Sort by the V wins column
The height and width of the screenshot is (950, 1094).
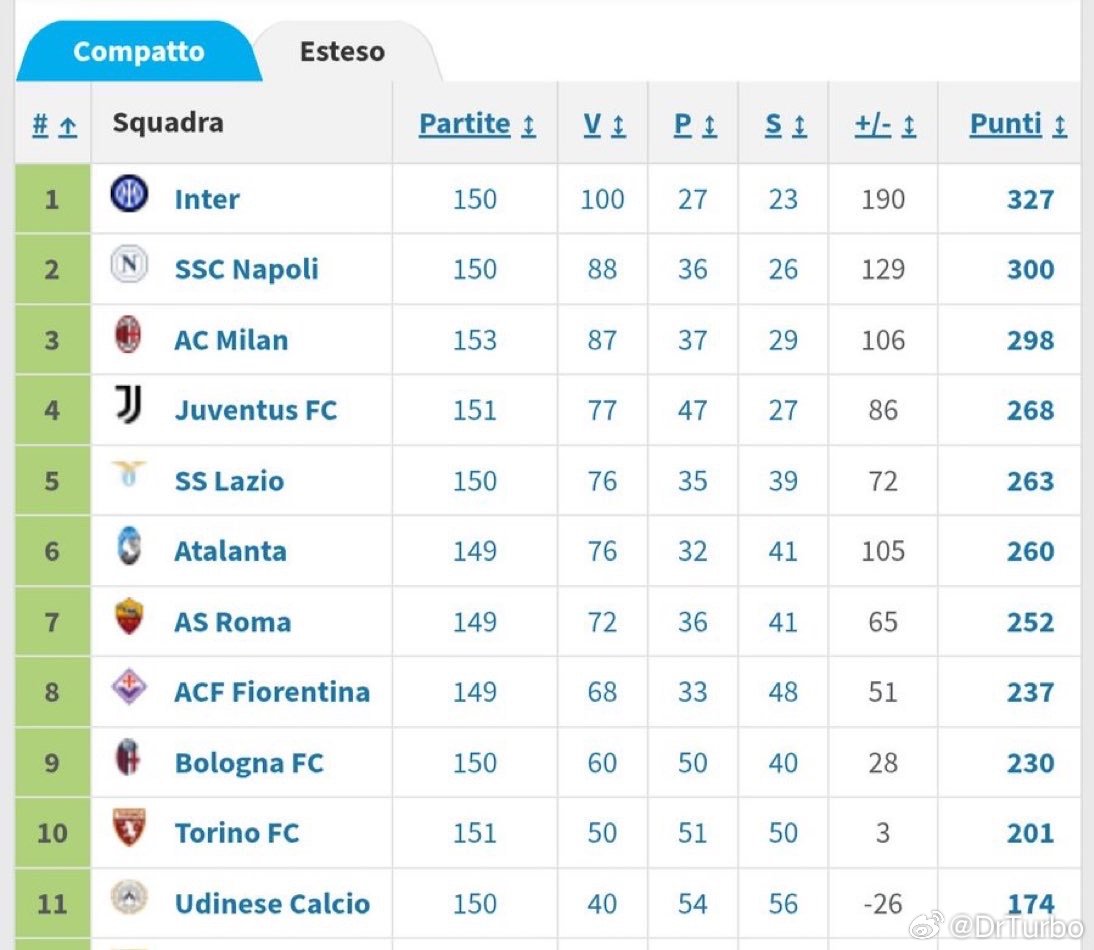[604, 124]
